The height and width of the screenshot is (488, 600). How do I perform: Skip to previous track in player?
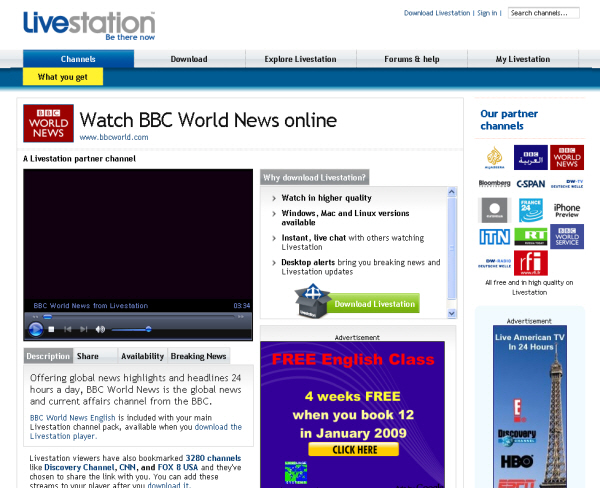[67, 329]
